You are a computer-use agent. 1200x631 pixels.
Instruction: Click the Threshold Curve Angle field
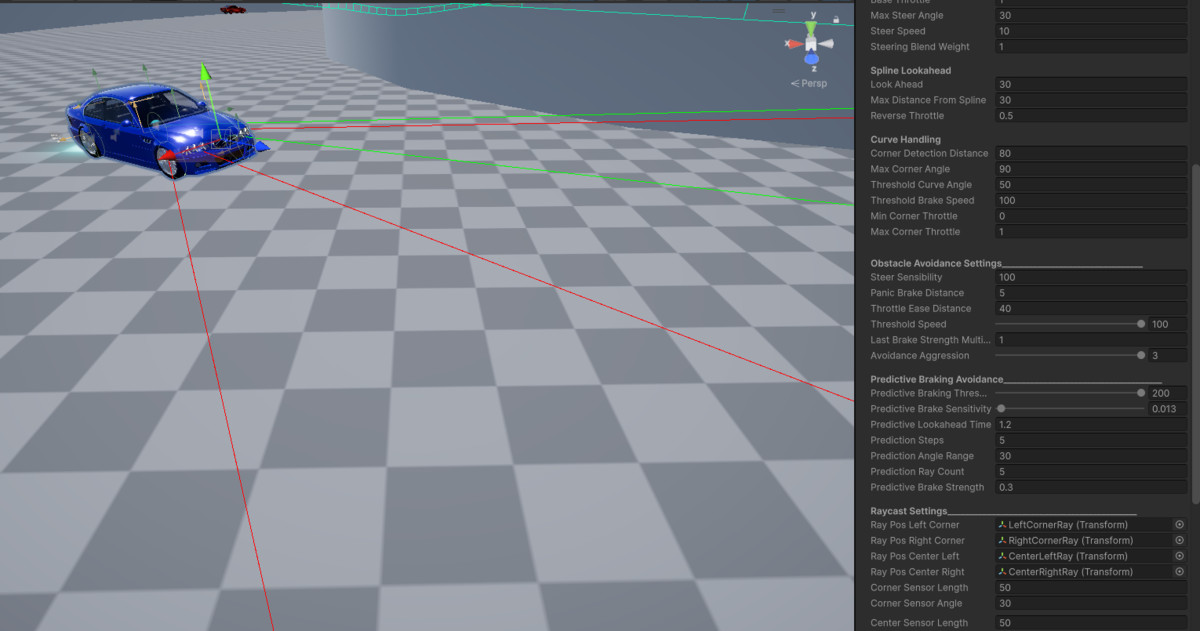(1091, 185)
